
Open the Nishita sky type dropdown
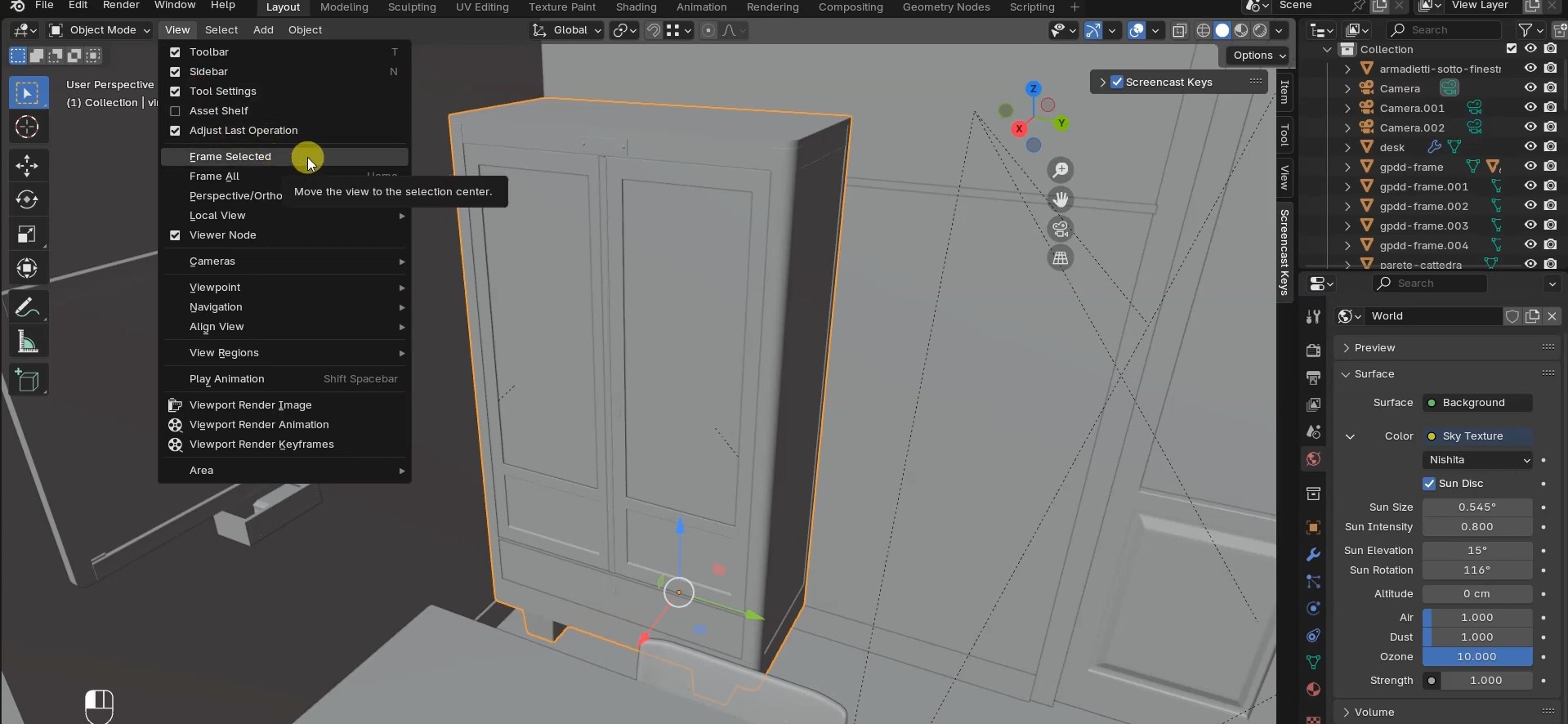point(1478,460)
